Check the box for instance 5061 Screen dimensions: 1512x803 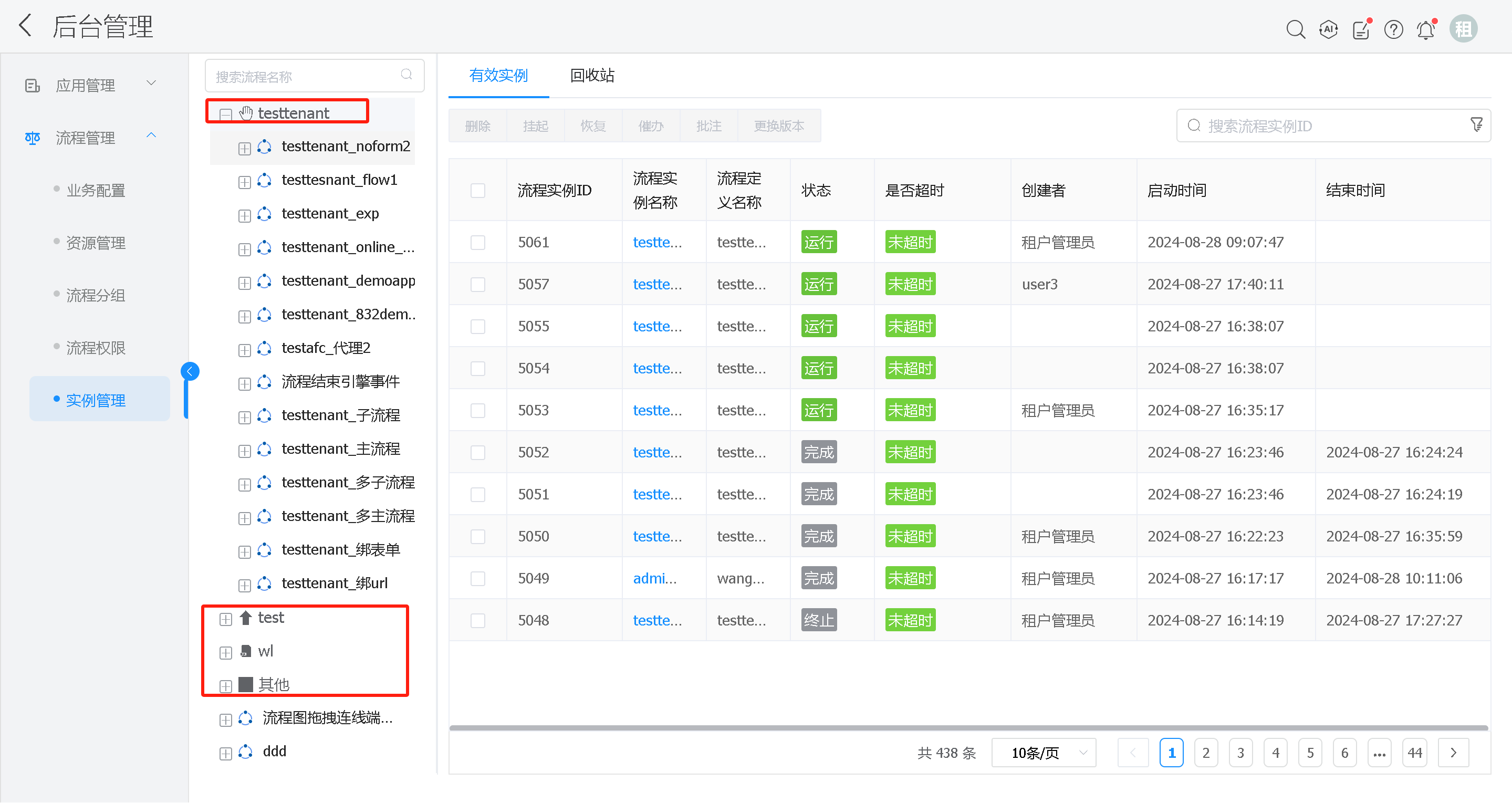478,243
